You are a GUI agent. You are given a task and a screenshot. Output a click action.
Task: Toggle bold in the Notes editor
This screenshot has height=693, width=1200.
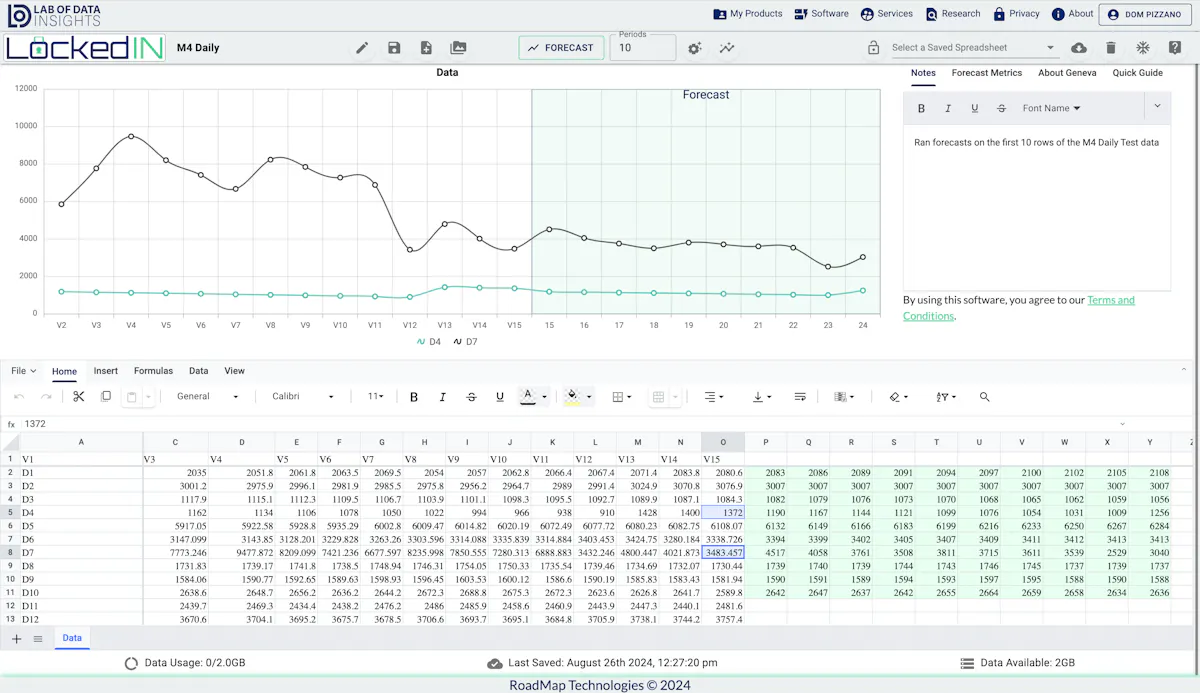click(921, 108)
